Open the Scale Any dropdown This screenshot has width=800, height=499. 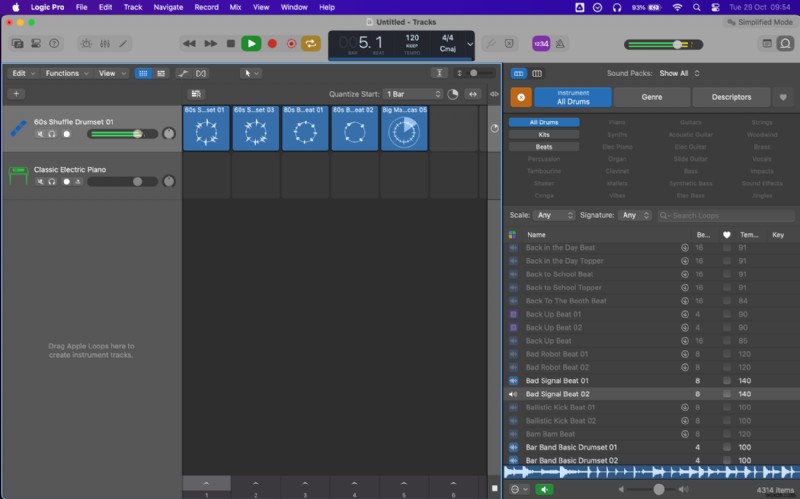[554, 215]
